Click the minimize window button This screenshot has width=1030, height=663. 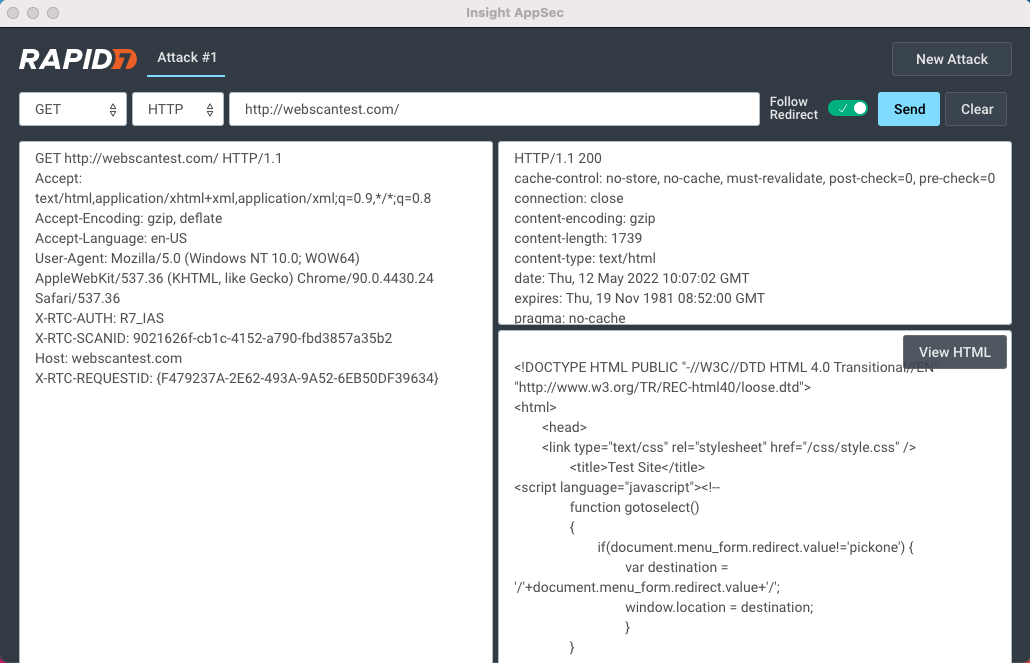click(x=33, y=13)
